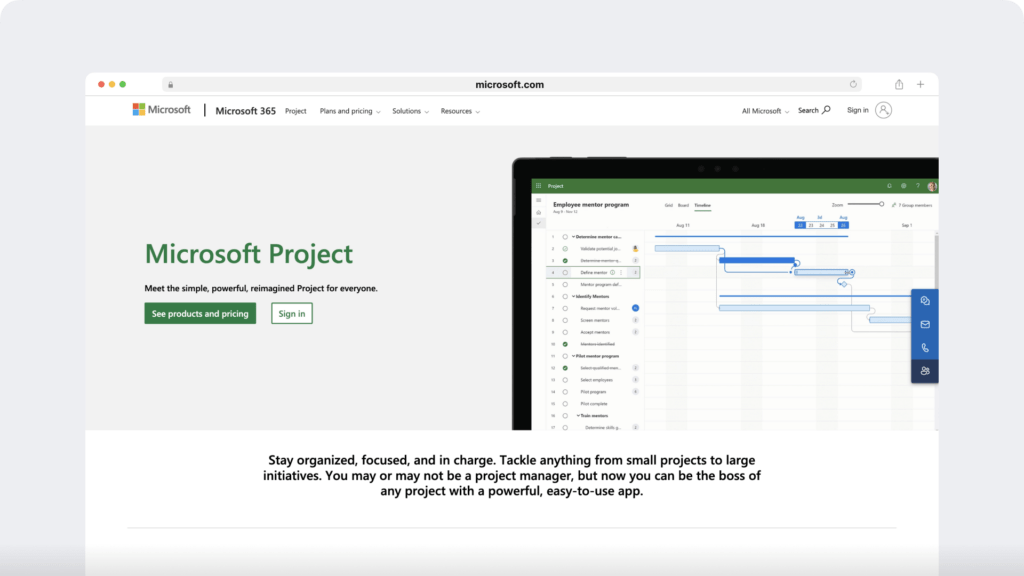Click the email icon on the blue sidebar
This screenshot has height=576, width=1024.
click(924, 324)
